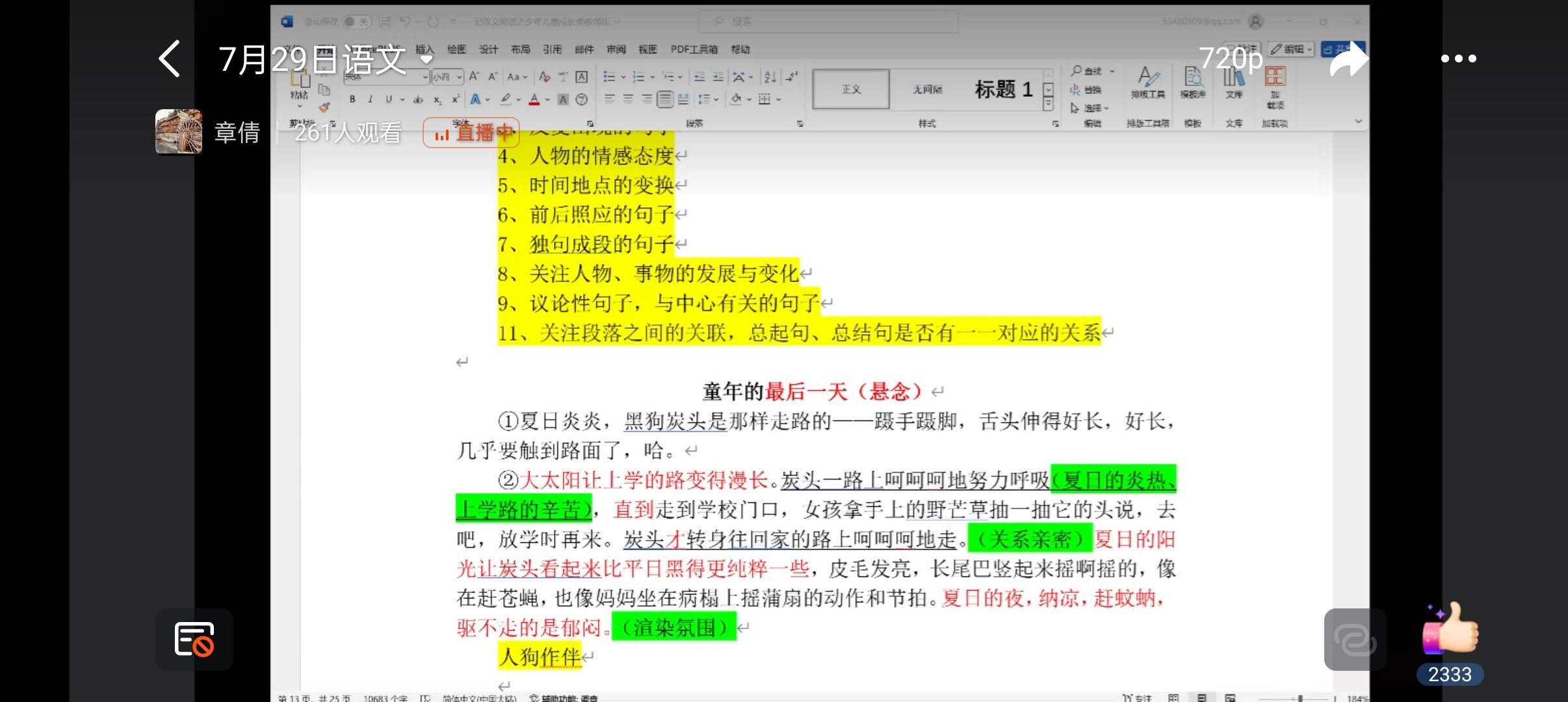The height and width of the screenshot is (702, 1568).
Task: Open the 7月29日语文 title dropdown
Action: coord(426,59)
